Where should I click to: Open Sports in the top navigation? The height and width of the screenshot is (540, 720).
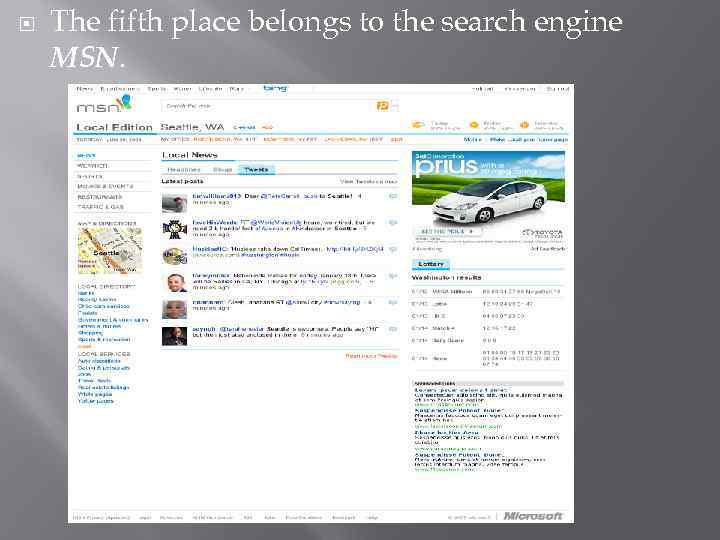[x=157, y=89]
